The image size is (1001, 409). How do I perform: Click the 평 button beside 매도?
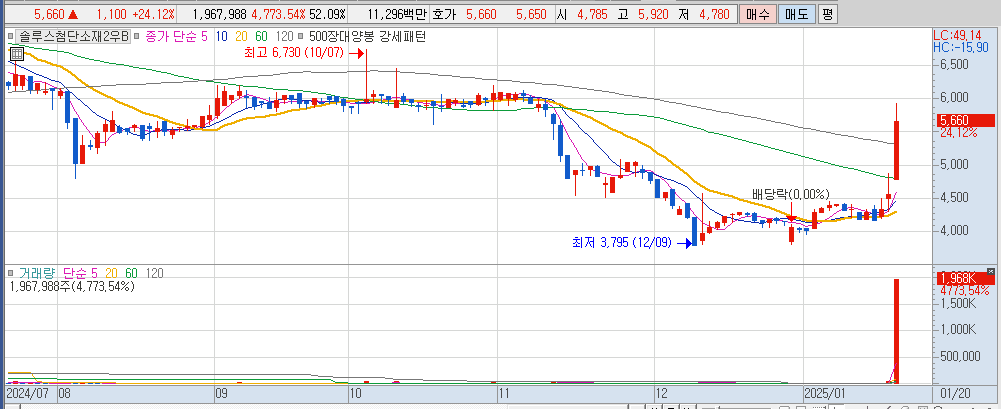coord(827,14)
